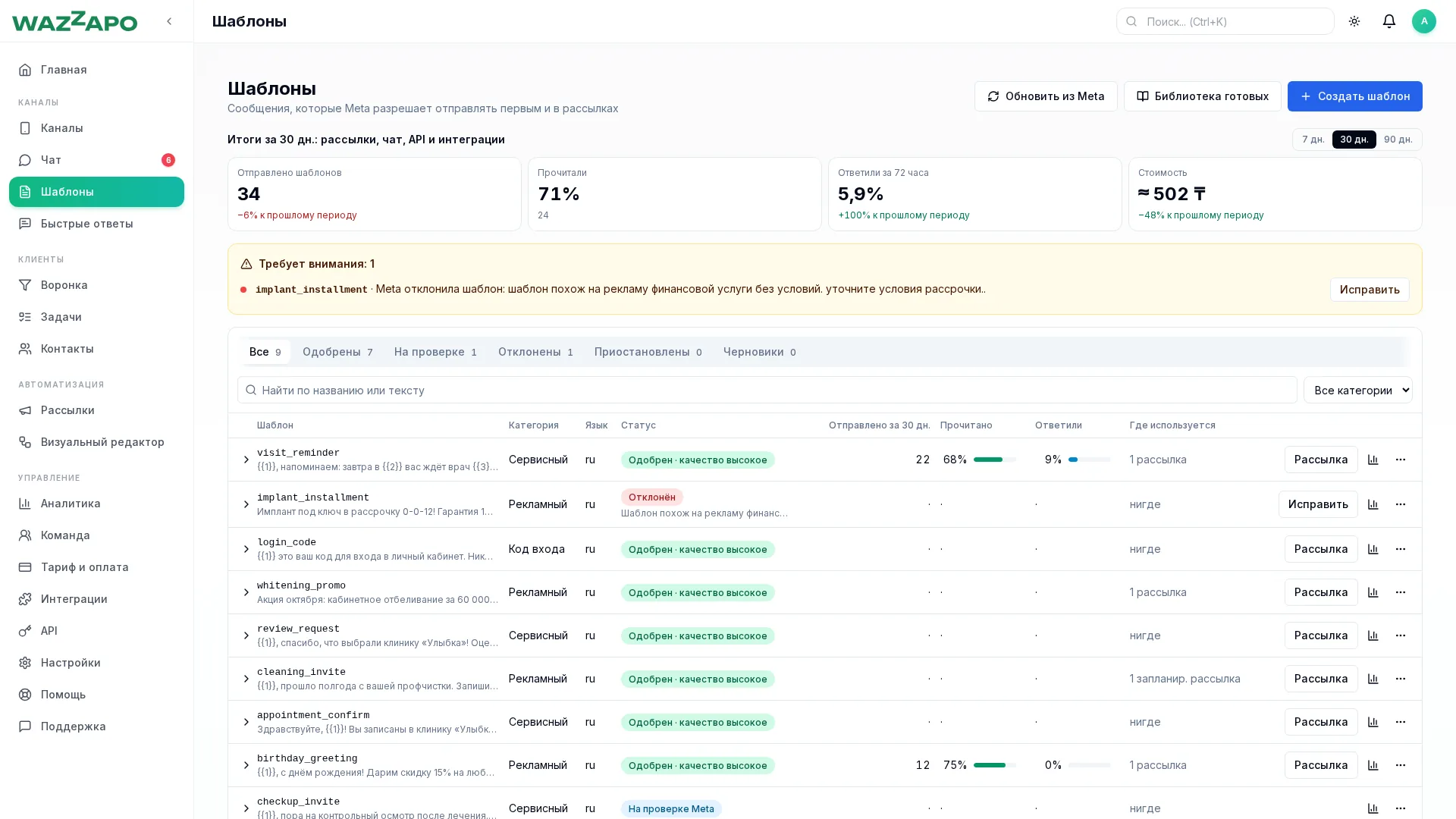The height and width of the screenshot is (819, 1456).
Task: Focus the template name search field
Action: 767,390
